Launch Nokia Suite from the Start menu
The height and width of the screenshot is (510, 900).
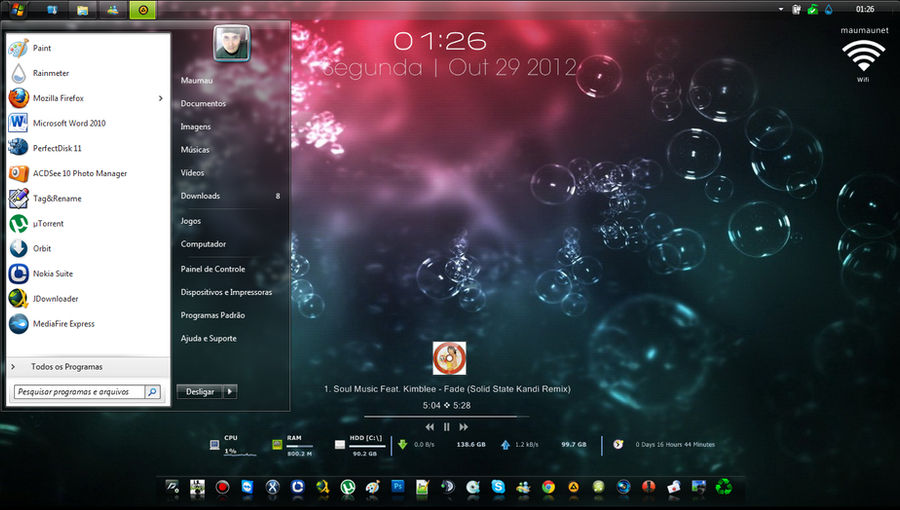click(x=88, y=274)
